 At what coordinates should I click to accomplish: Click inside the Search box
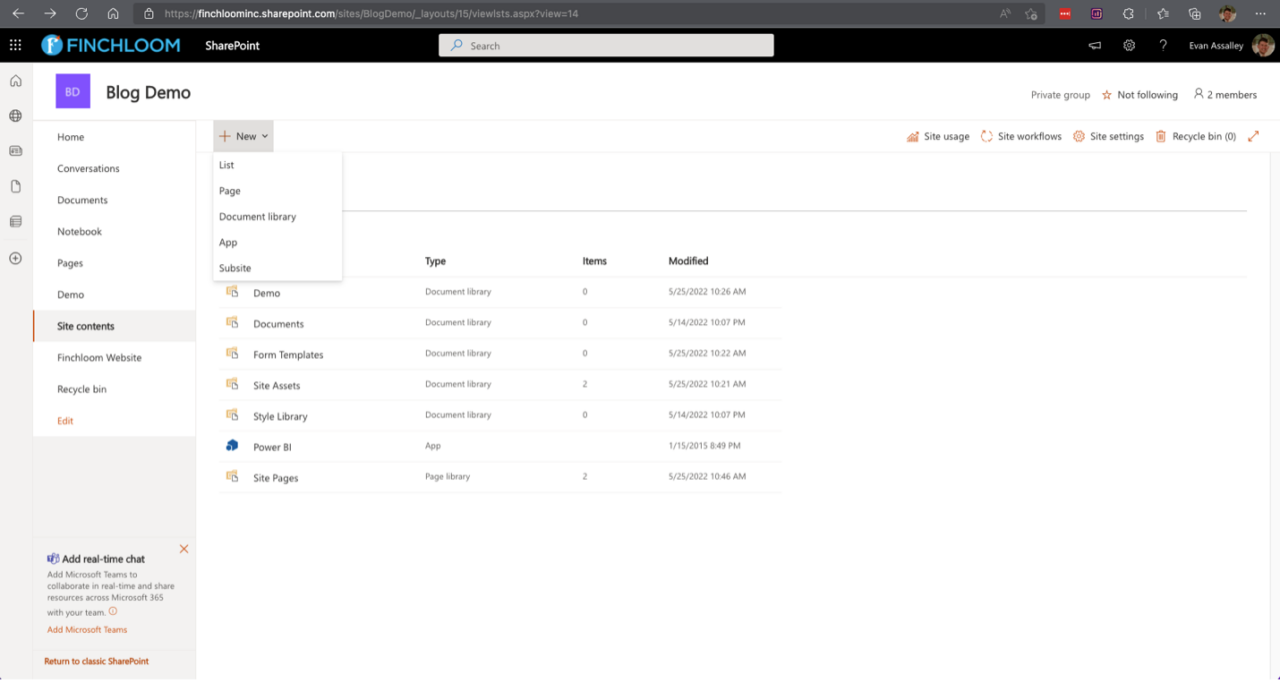(605, 45)
